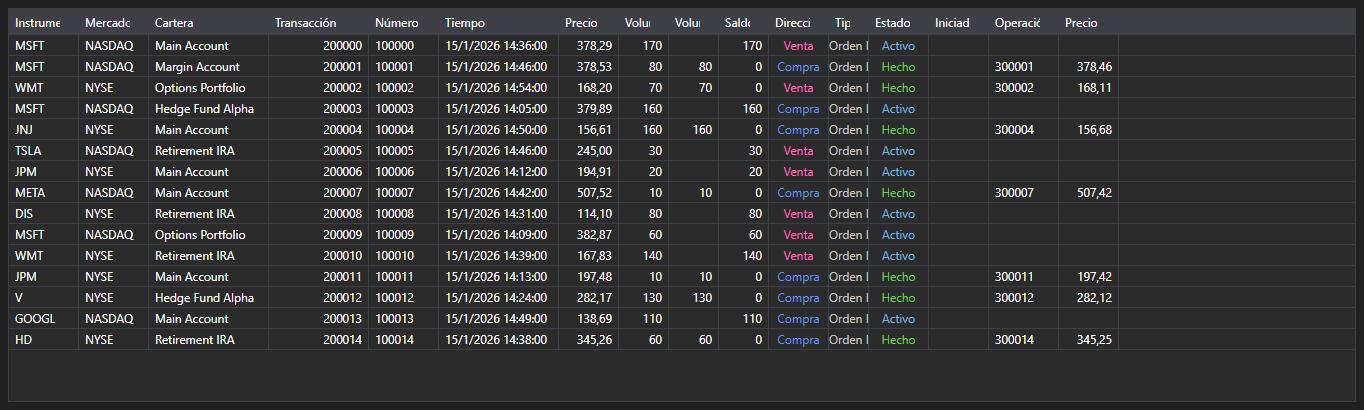Click transaction cell 200009
The image size is (1364, 410).
click(x=318, y=235)
